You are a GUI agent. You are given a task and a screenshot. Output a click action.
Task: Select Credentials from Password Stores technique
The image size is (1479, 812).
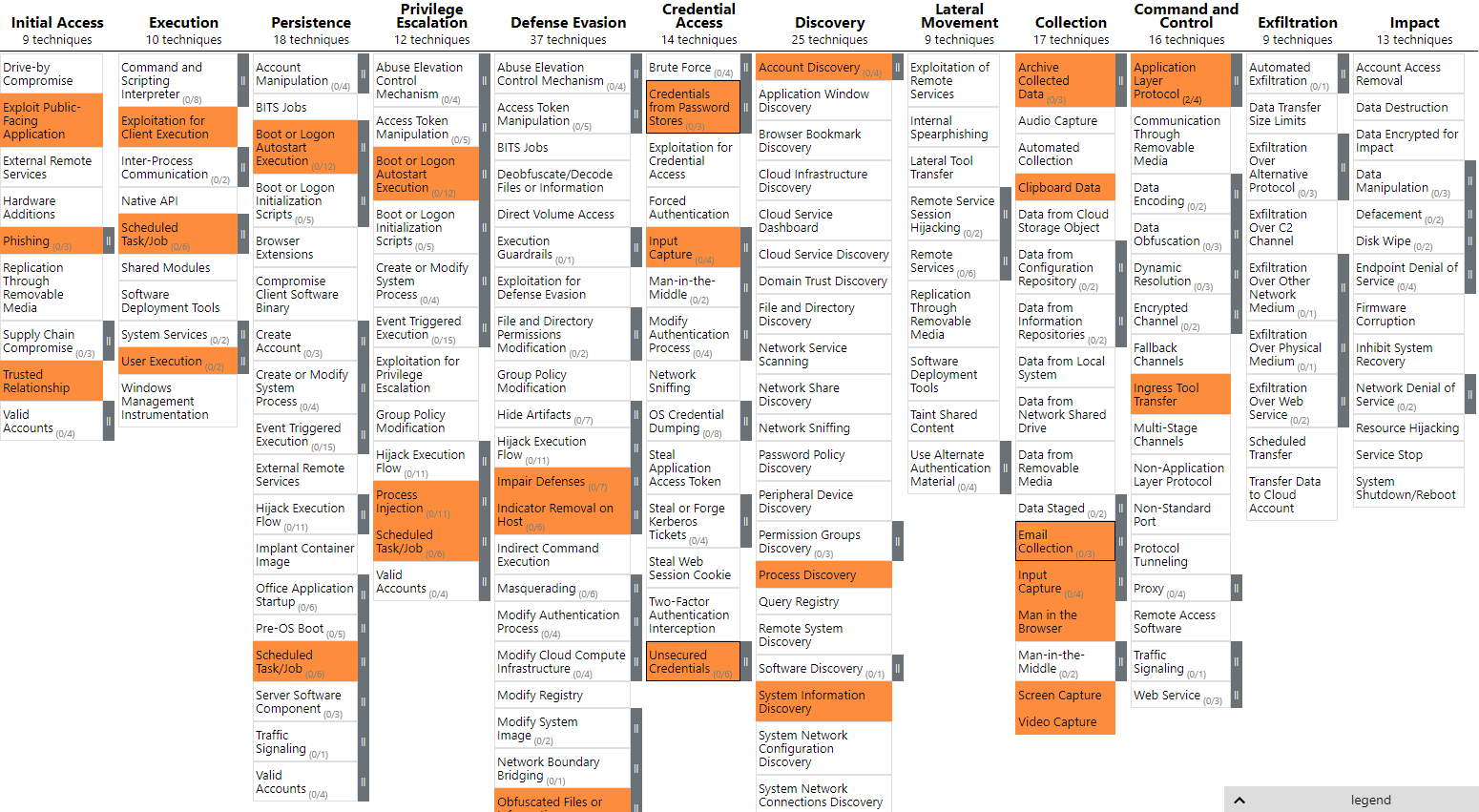[693, 107]
